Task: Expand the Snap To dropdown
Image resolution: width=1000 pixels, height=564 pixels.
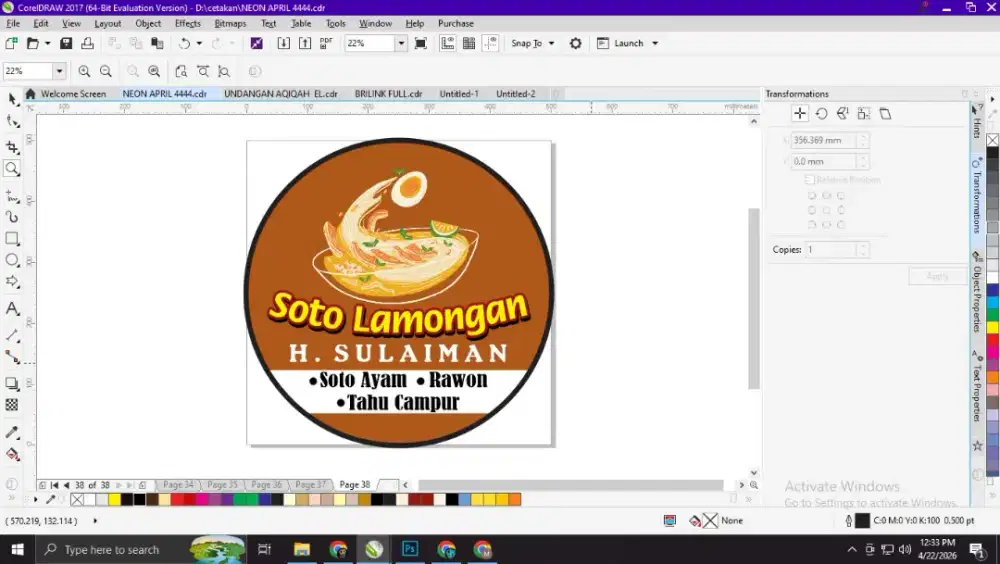Action: pyautogui.click(x=552, y=43)
